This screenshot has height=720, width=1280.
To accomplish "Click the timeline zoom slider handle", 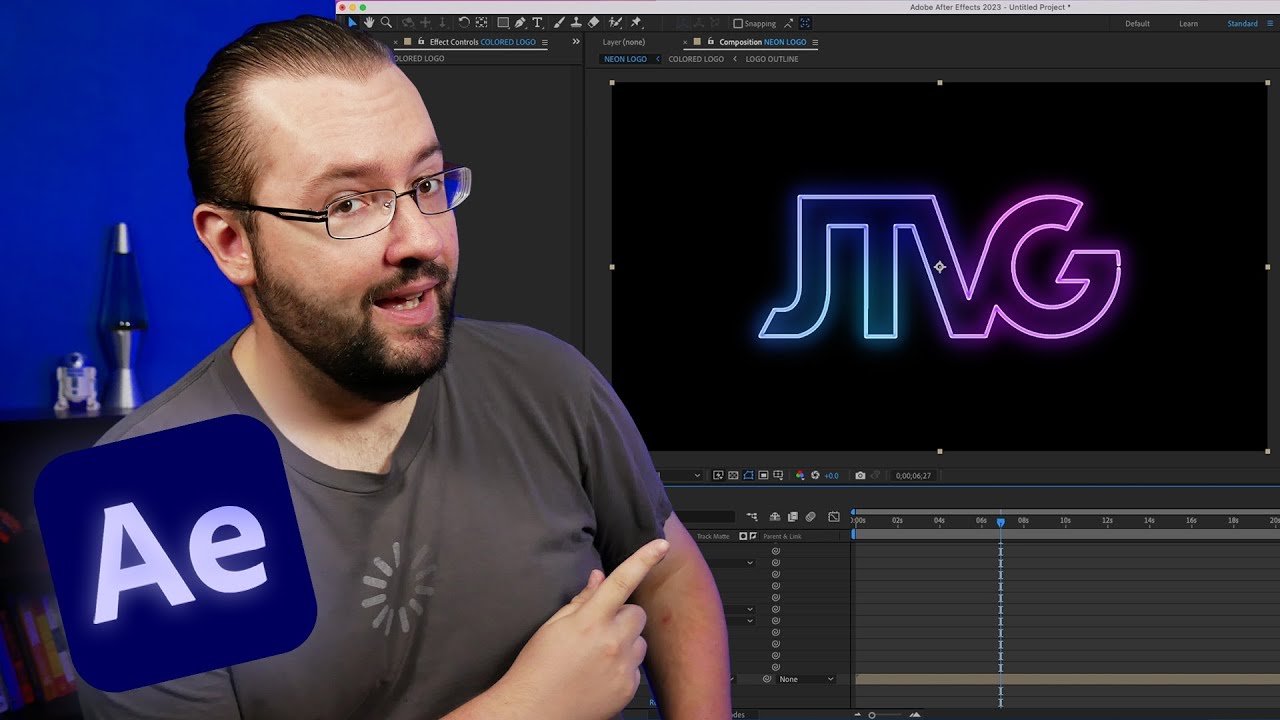I will pos(872,715).
